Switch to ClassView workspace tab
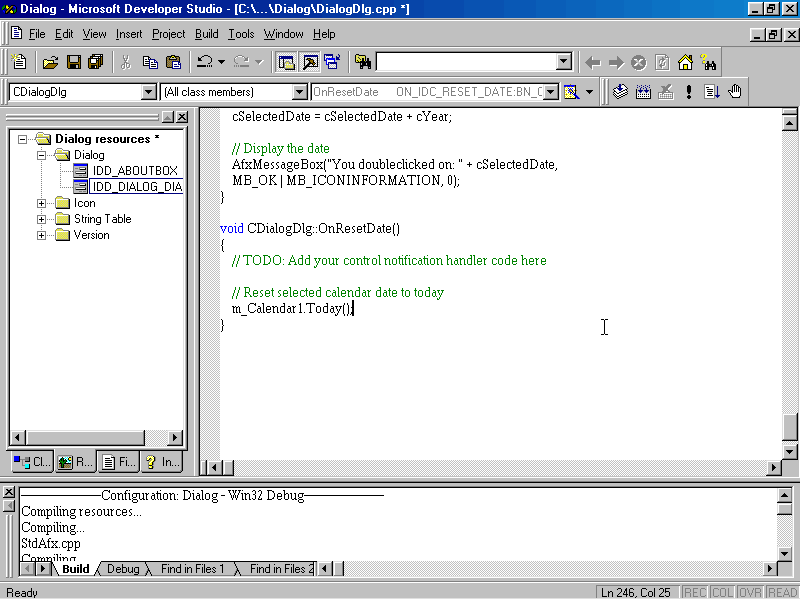This screenshot has width=800, height=600. tap(32, 462)
